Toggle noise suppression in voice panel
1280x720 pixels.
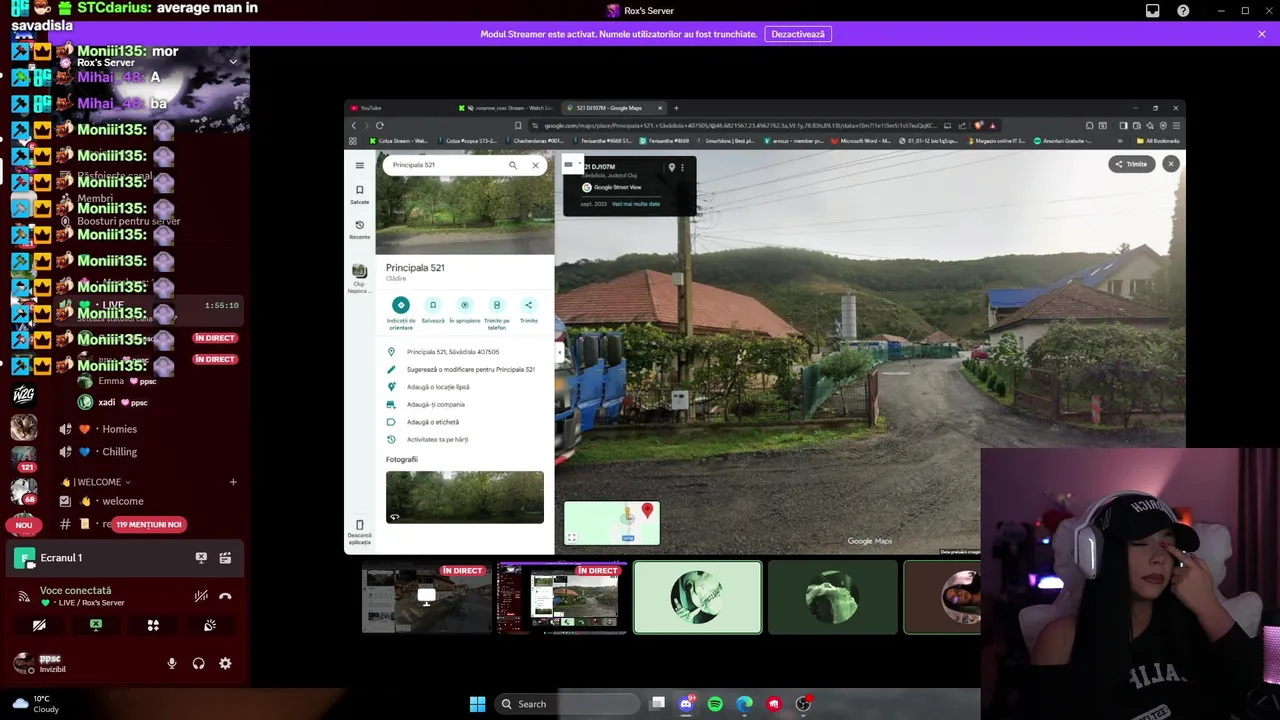(201, 596)
